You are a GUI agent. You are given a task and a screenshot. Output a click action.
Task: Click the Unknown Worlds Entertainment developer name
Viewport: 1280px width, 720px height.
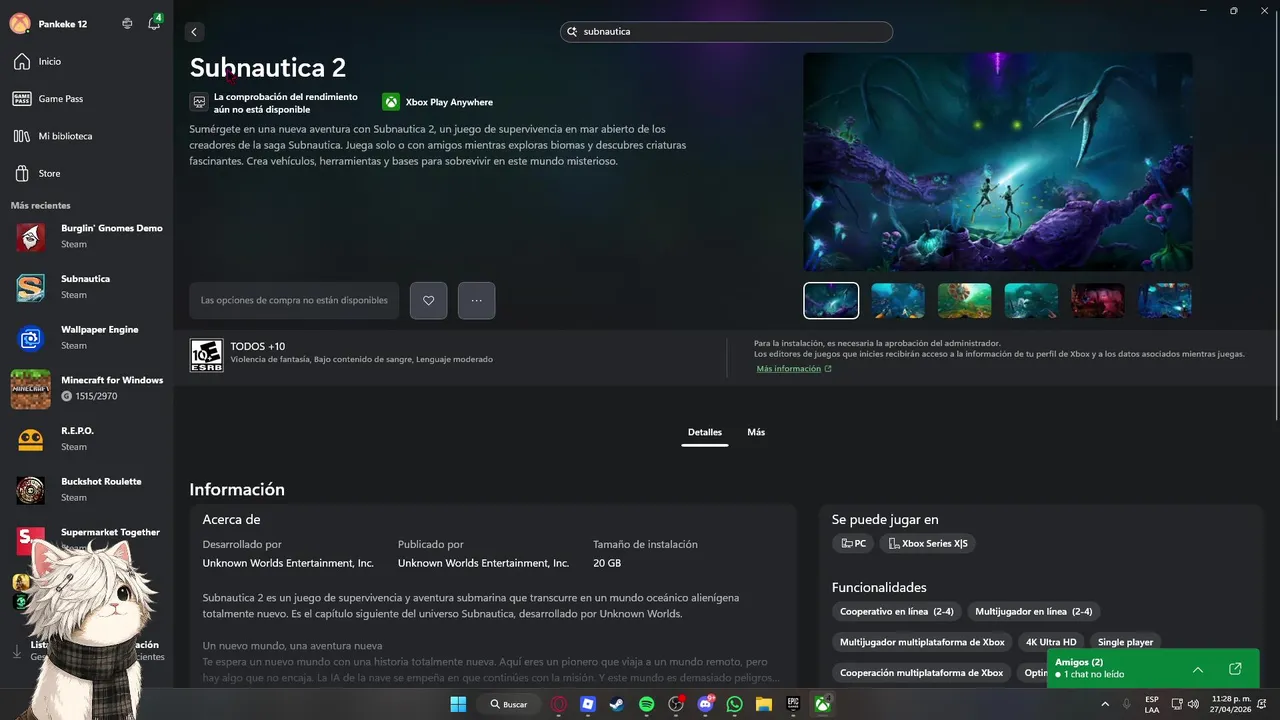288,563
